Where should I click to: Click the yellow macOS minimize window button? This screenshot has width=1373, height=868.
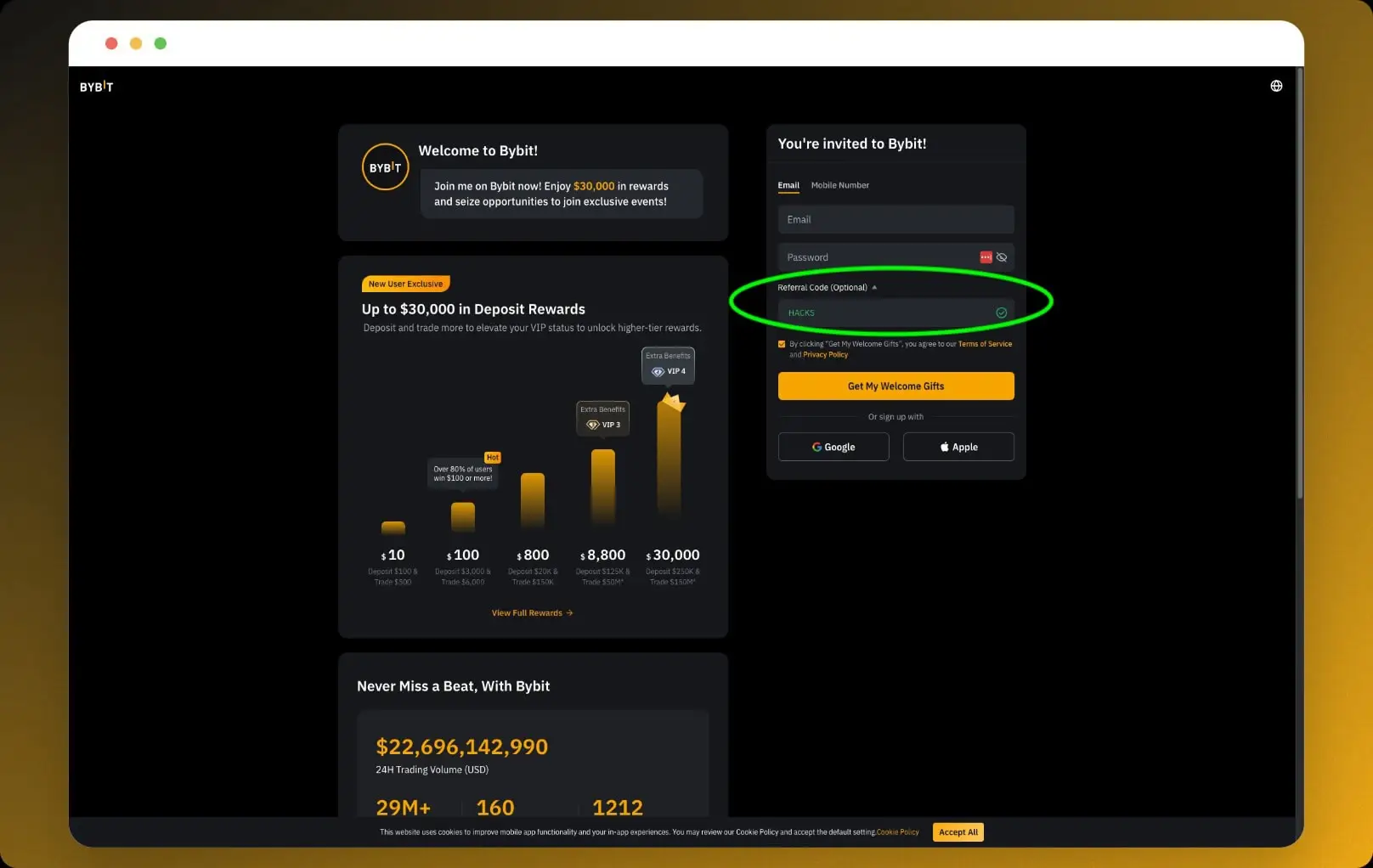(136, 43)
